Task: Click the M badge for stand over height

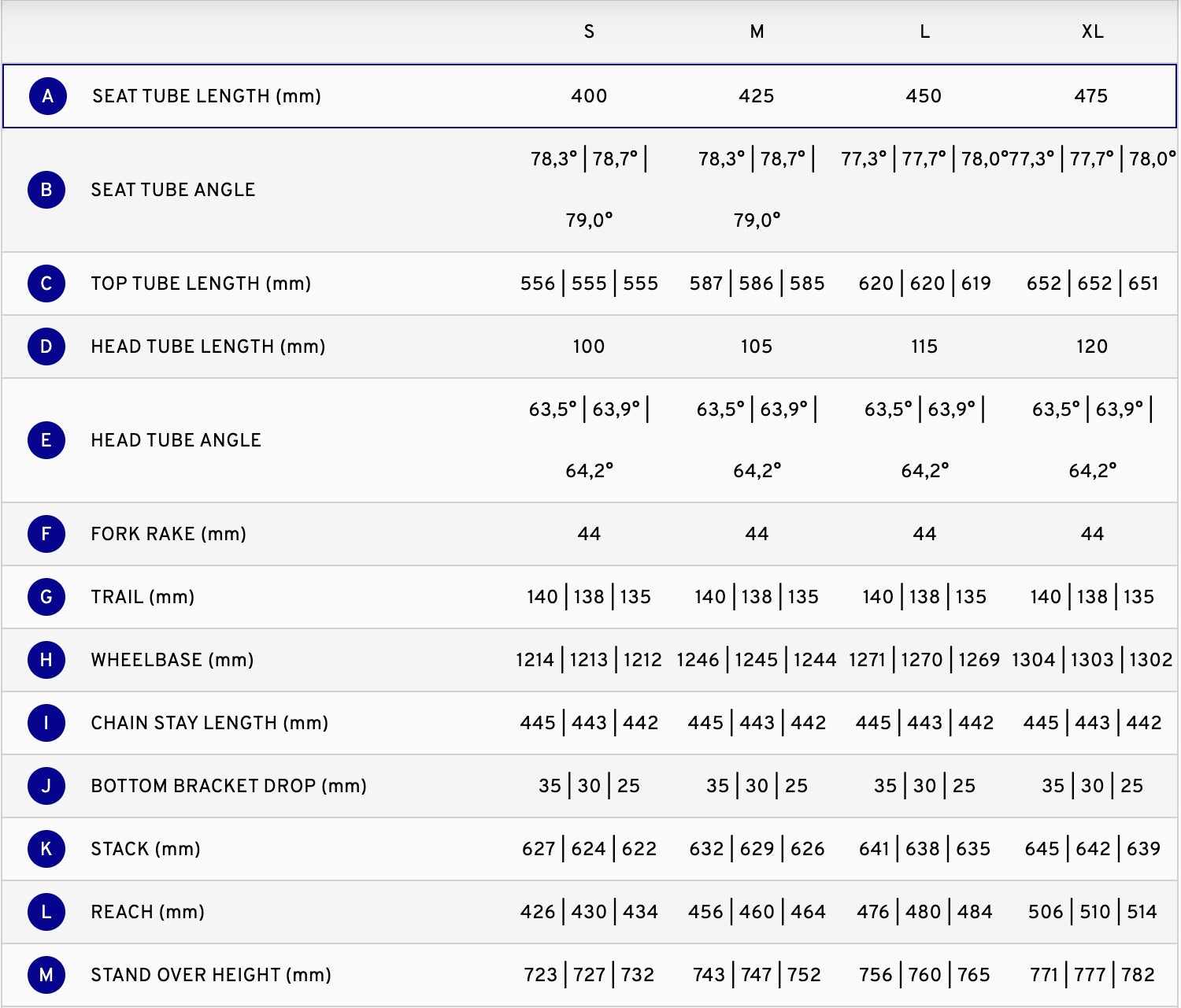Action: pyautogui.click(x=46, y=975)
